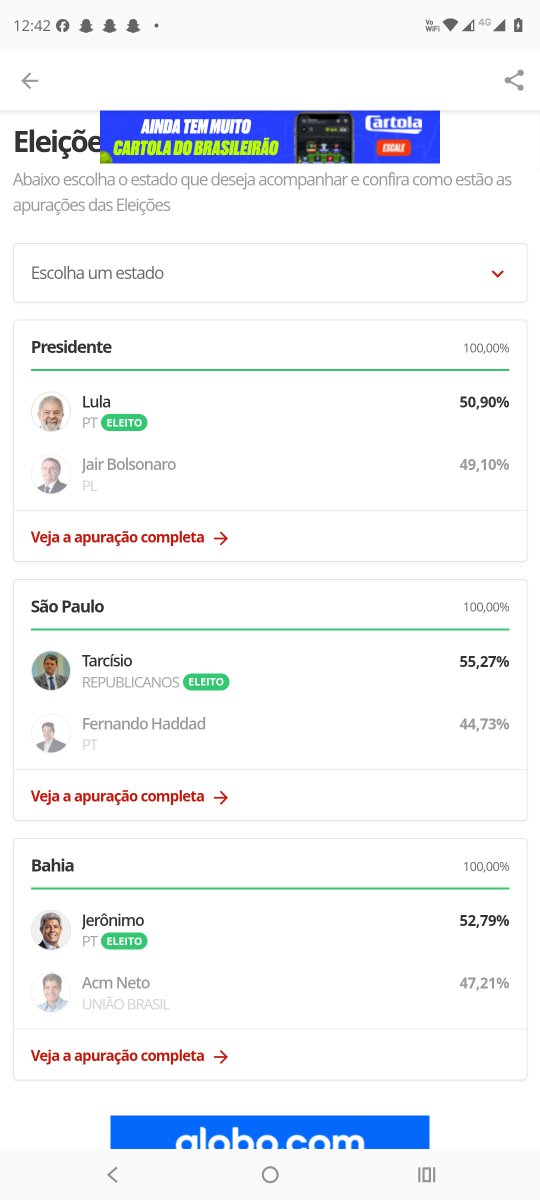
Task: Tap the ELEITO badge next to Tarcísio
Action: (206, 682)
